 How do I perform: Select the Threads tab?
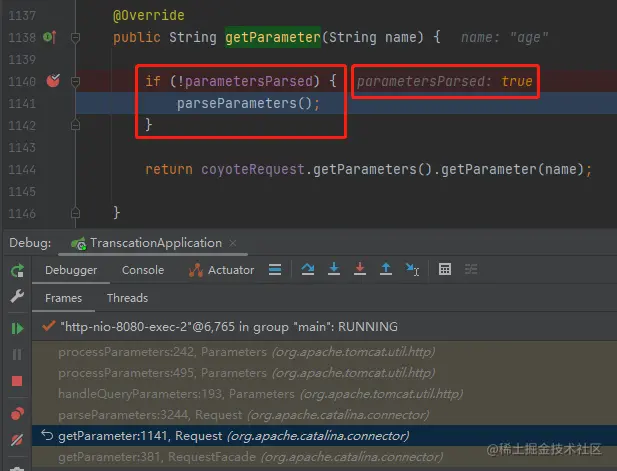(x=127, y=298)
